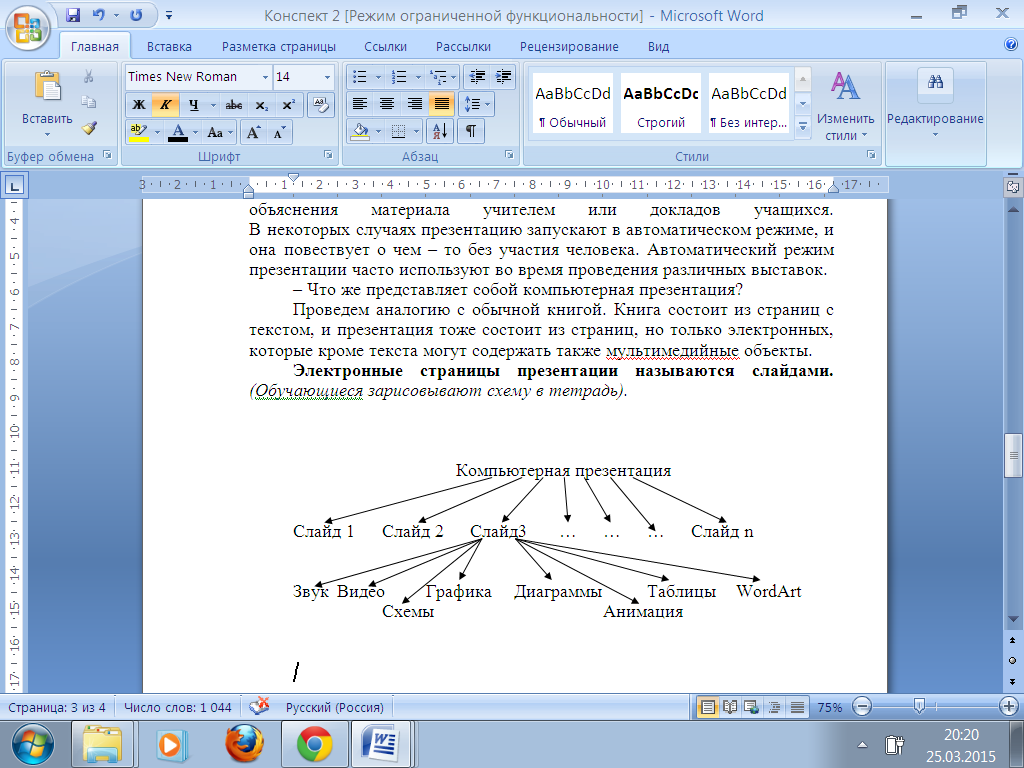
Task: Apply strikethrough formatting
Action: 233,105
